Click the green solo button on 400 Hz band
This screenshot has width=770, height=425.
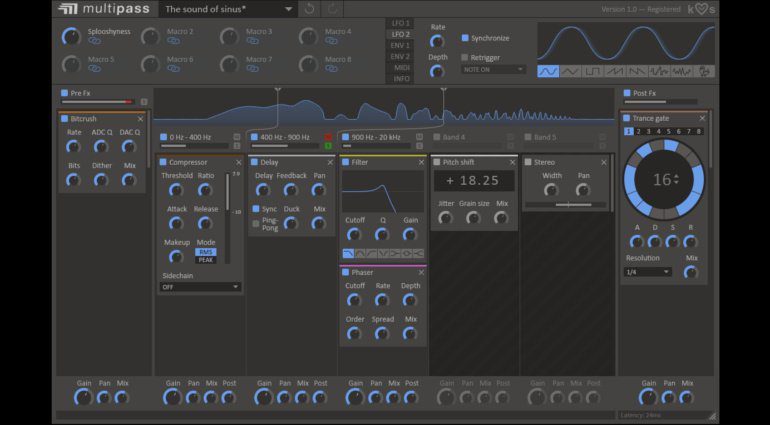328,145
